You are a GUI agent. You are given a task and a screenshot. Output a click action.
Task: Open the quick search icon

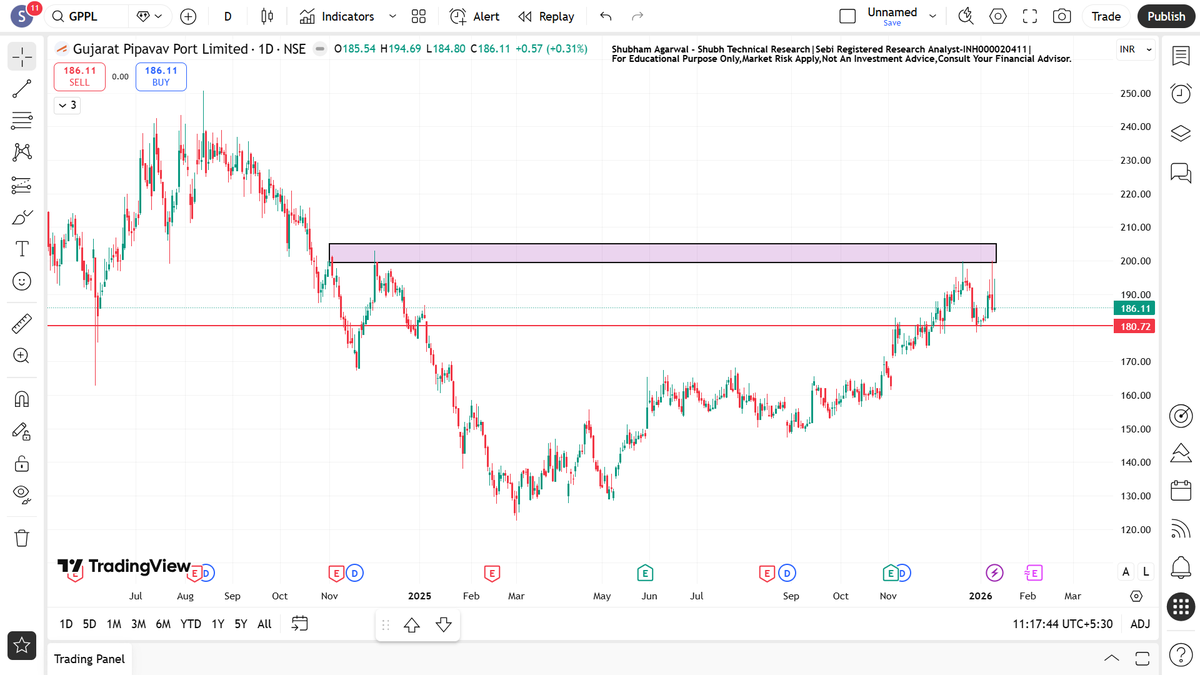[x=965, y=16]
